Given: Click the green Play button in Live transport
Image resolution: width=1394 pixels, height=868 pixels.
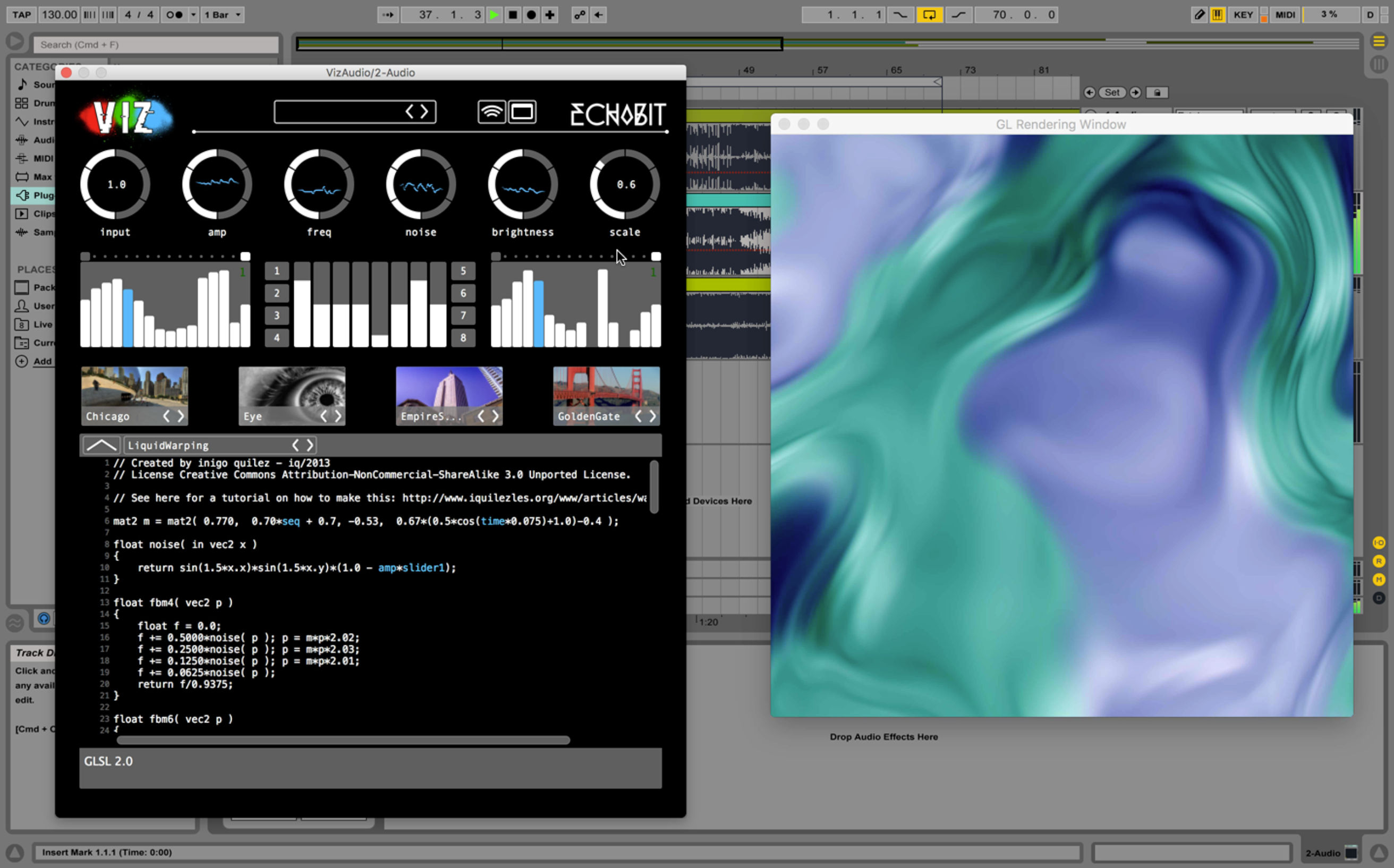Looking at the screenshot, I should (494, 15).
